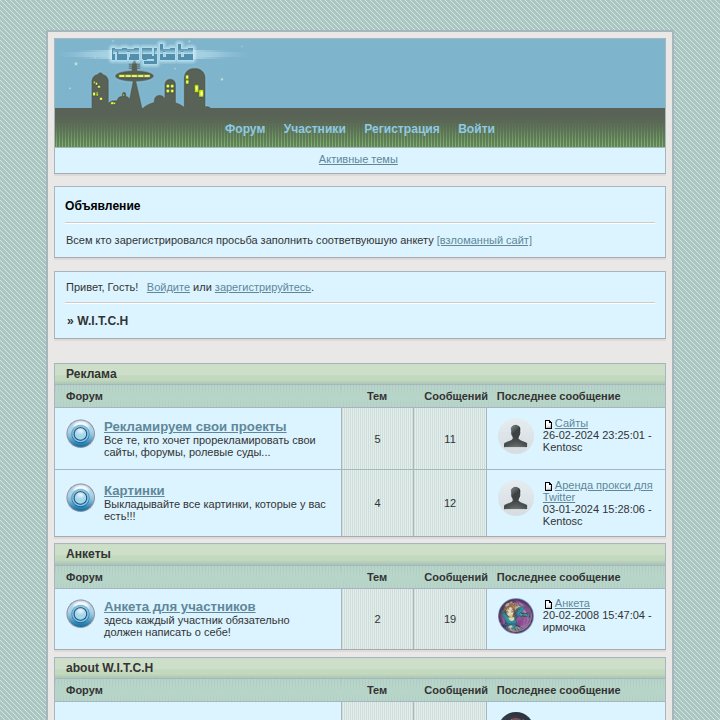Open the Форум navigation menu item

(x=245, y=129)
